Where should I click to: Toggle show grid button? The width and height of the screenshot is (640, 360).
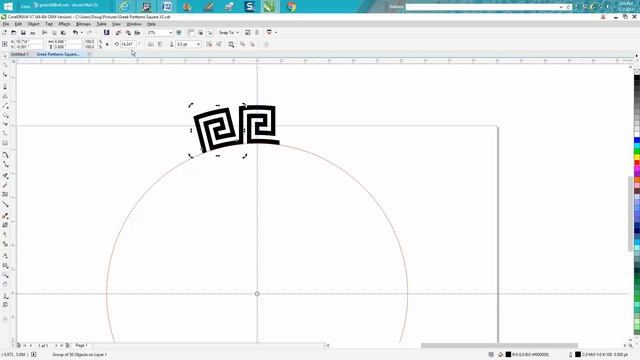click(200, 33)
